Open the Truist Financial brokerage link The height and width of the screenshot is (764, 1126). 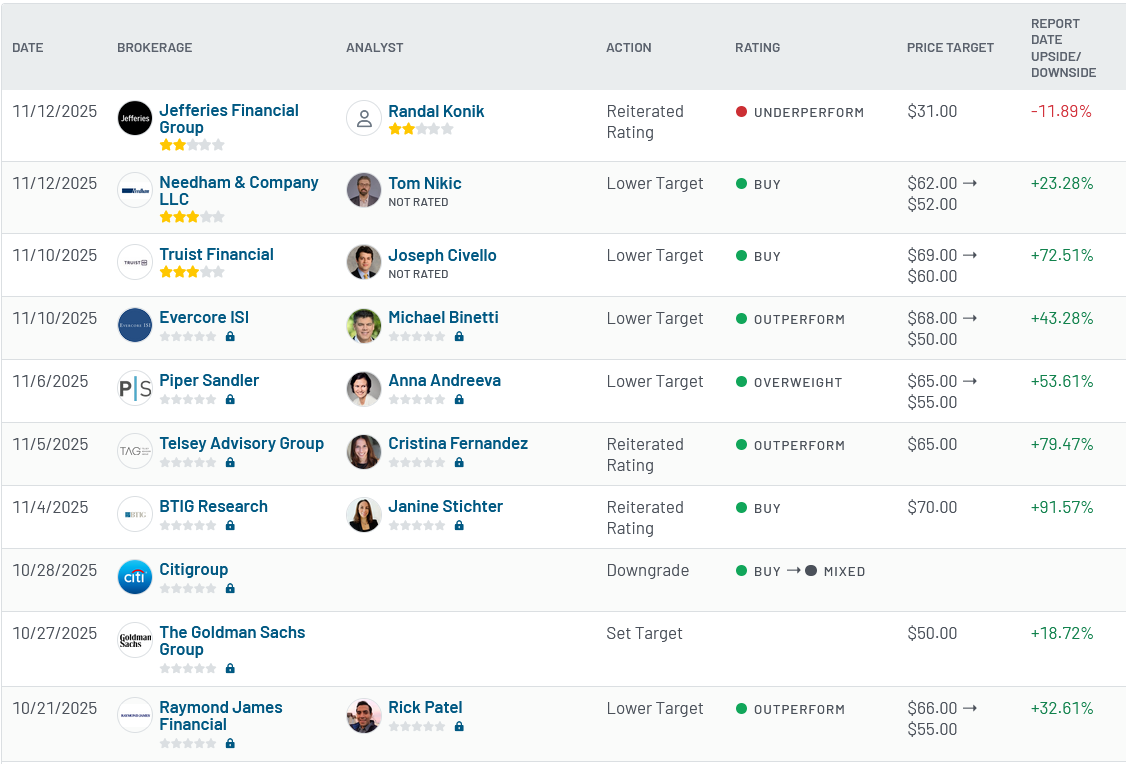[216, 254]
